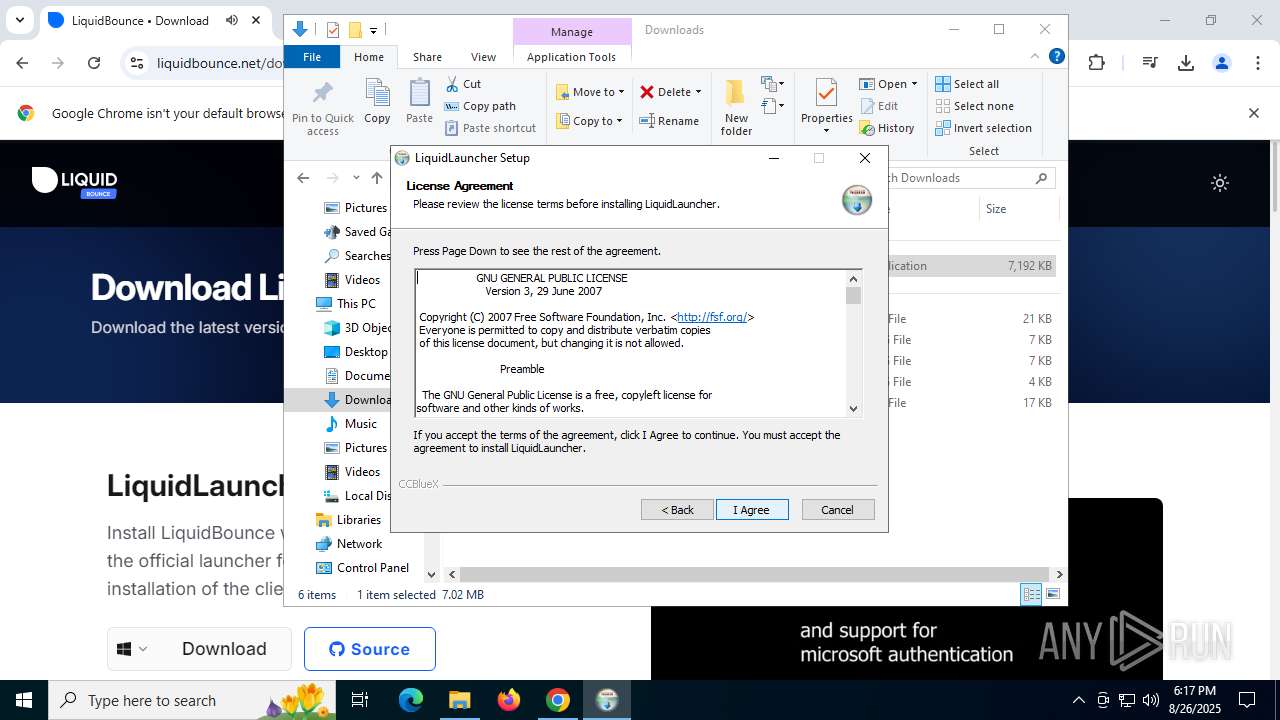Mute the LiquidBounce tab audio icon
The image size is (1280, 720).
click(x=232, y=20)
